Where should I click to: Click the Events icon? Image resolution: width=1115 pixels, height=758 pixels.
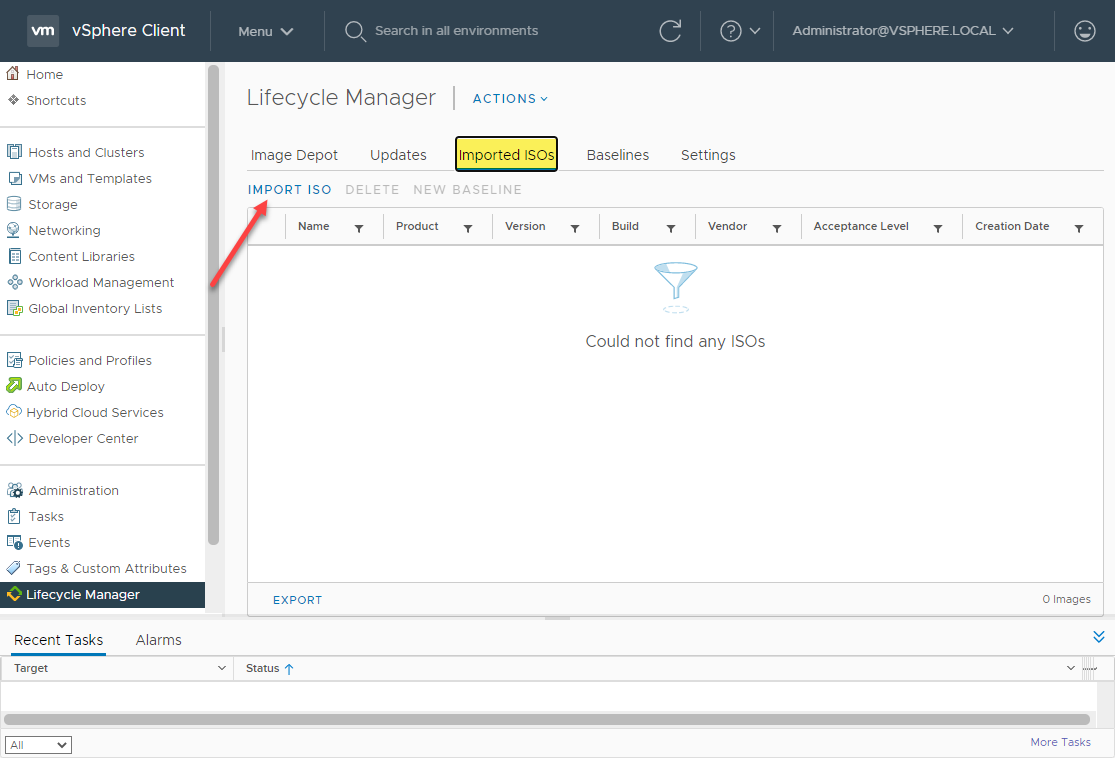point(14,542)
